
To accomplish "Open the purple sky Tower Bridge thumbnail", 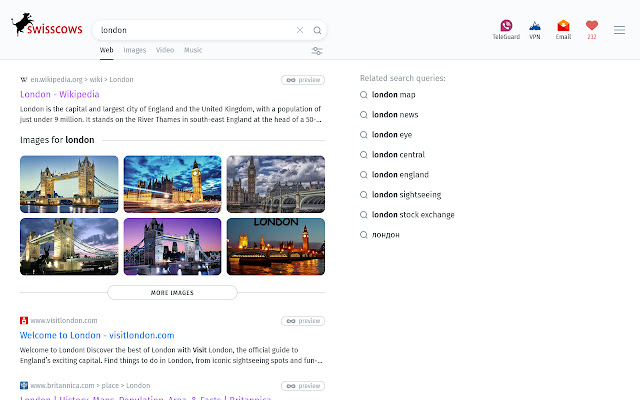I will (172, 247).
